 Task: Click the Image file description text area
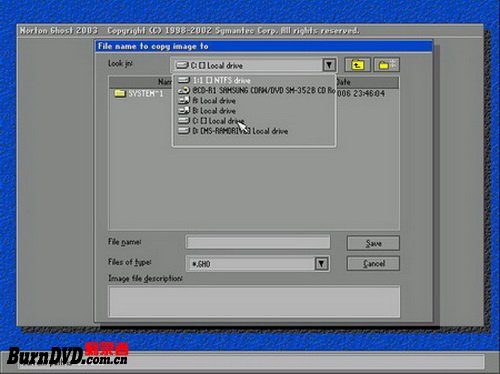click(x=254, y=301)
